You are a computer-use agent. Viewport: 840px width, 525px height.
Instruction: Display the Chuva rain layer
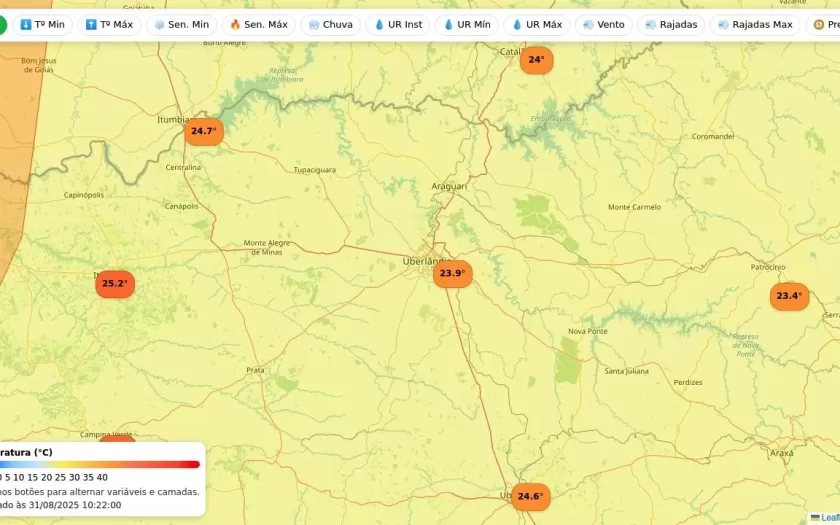point(330,24)
